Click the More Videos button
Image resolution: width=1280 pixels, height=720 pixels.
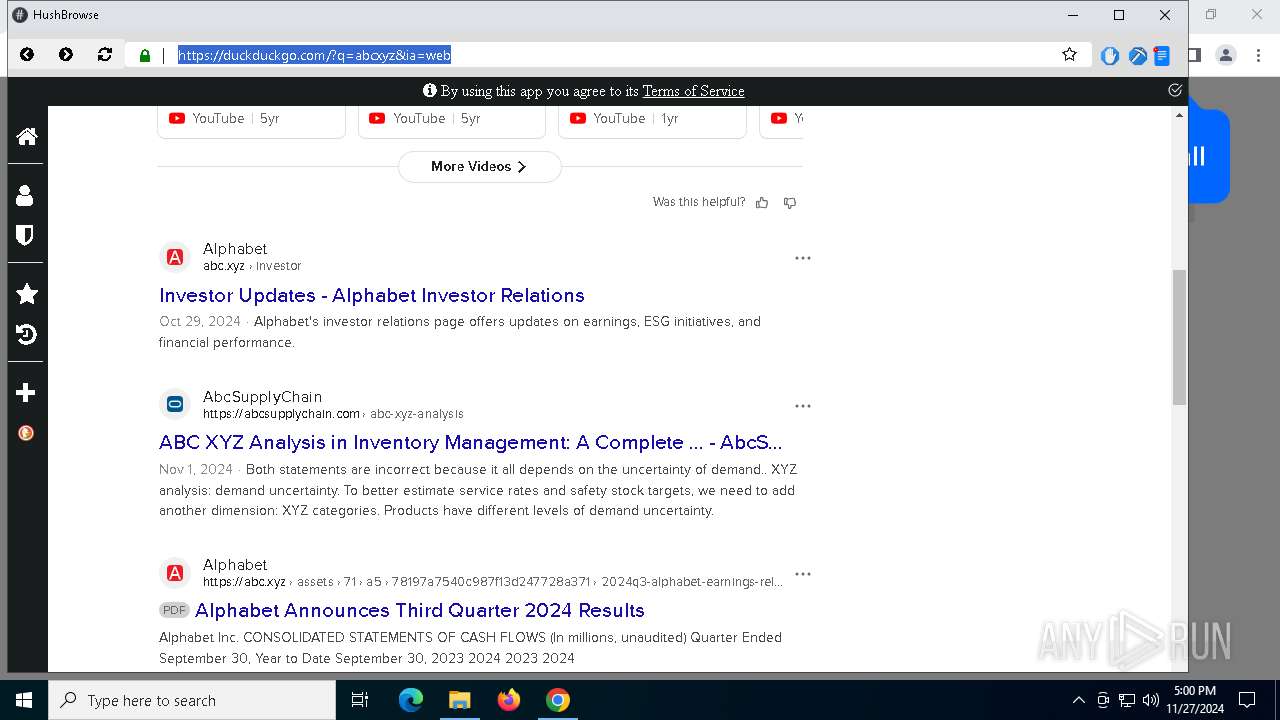pos(480,167)
